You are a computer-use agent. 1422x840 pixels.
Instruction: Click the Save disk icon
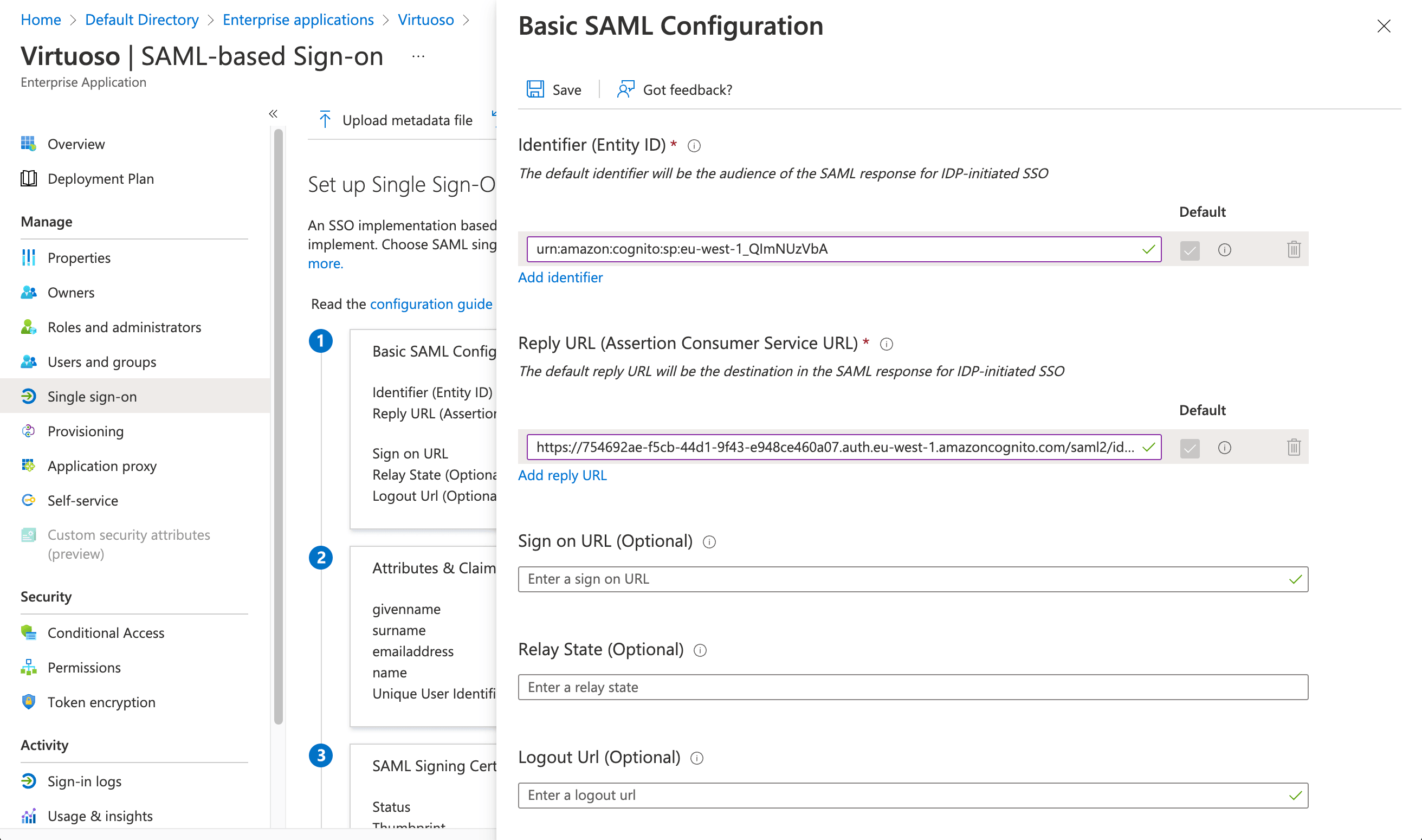pyautogui.click(x=535, y=89)
